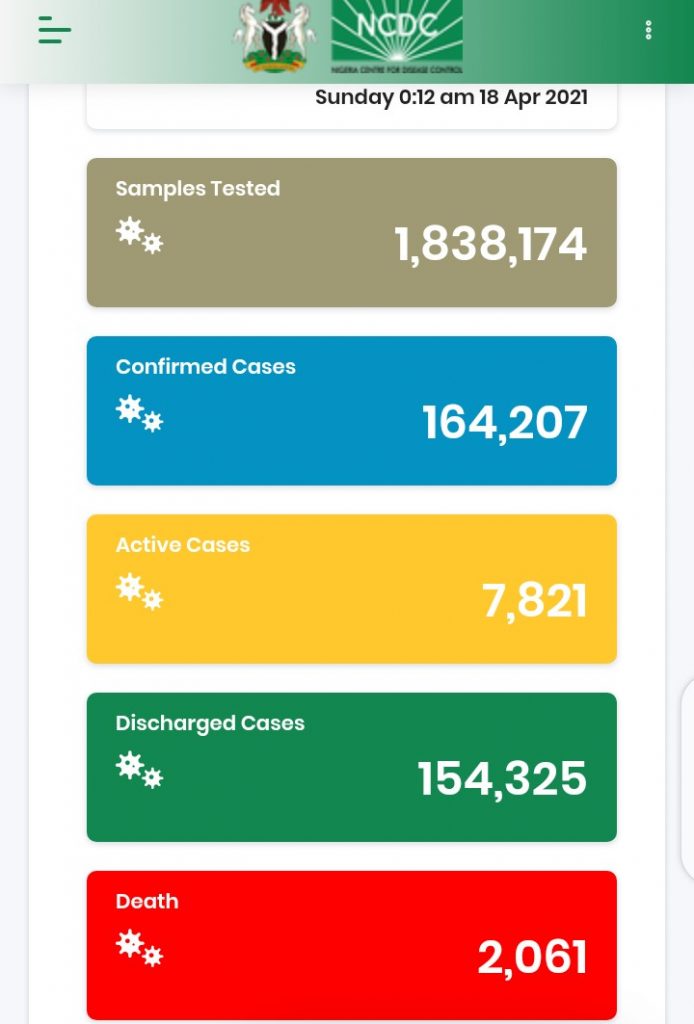The width and height of the screenshot is (694, 1024).
Task: Click the Death heading text
Action: tap(147, 901)
